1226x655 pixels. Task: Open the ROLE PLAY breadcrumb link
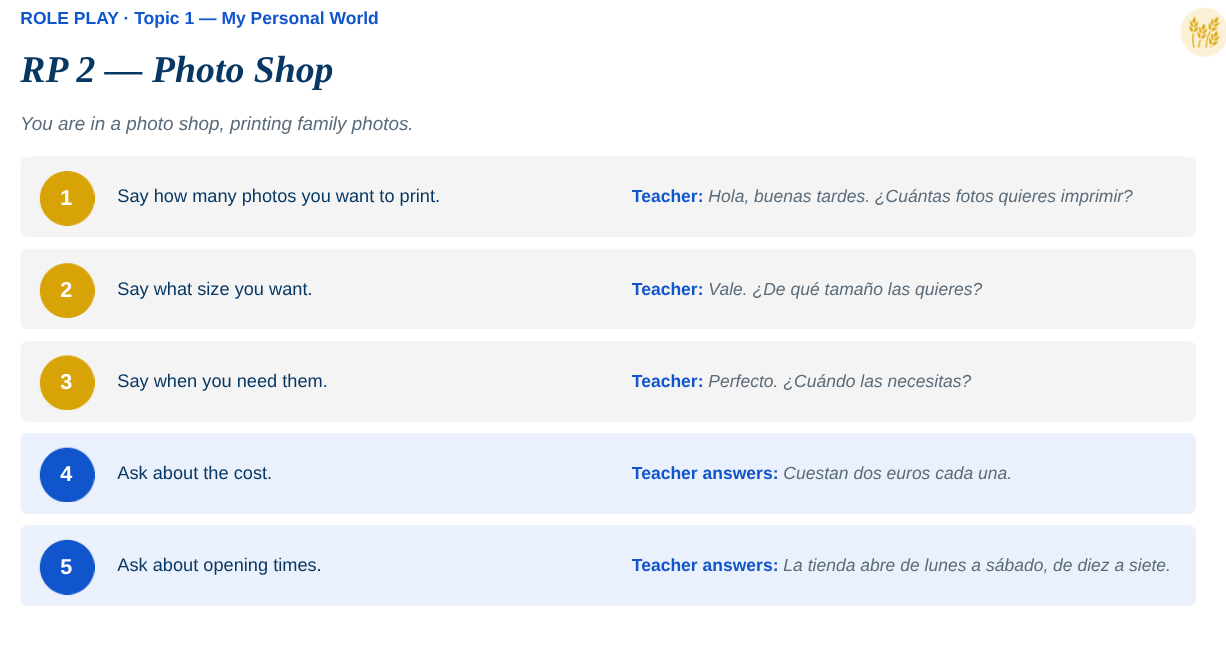[69, 18]
